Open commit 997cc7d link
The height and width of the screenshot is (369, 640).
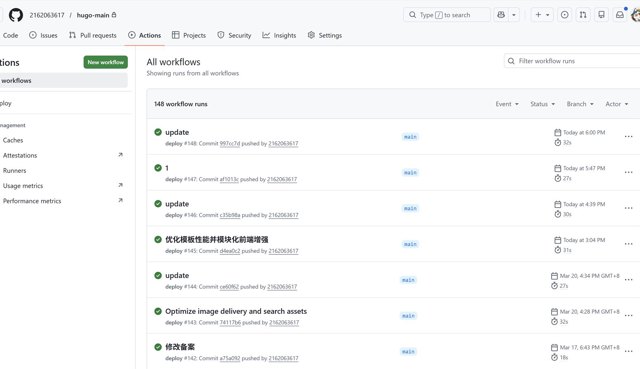(230, 144)
